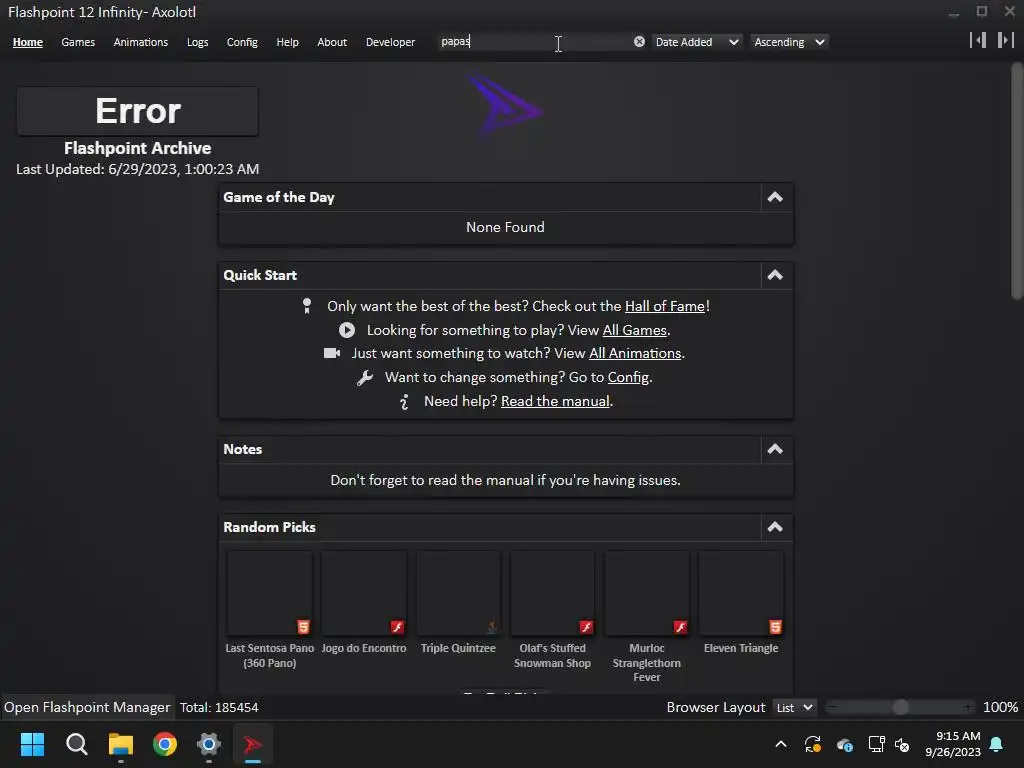1024x768 pixels.
Task: Click the Flashpoint arrow logo
Action: 505,107
